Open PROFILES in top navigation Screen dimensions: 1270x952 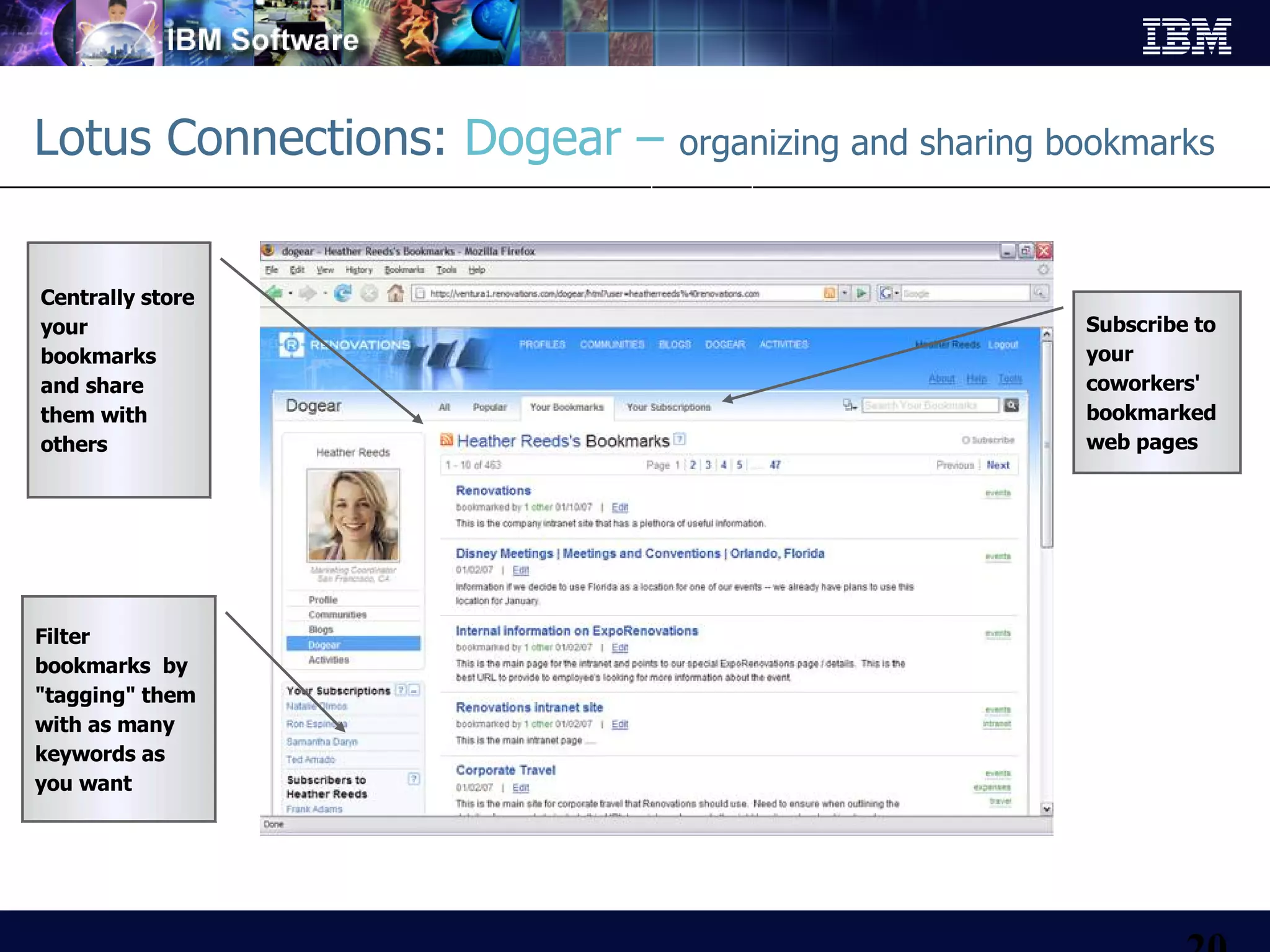coord(543,344)
